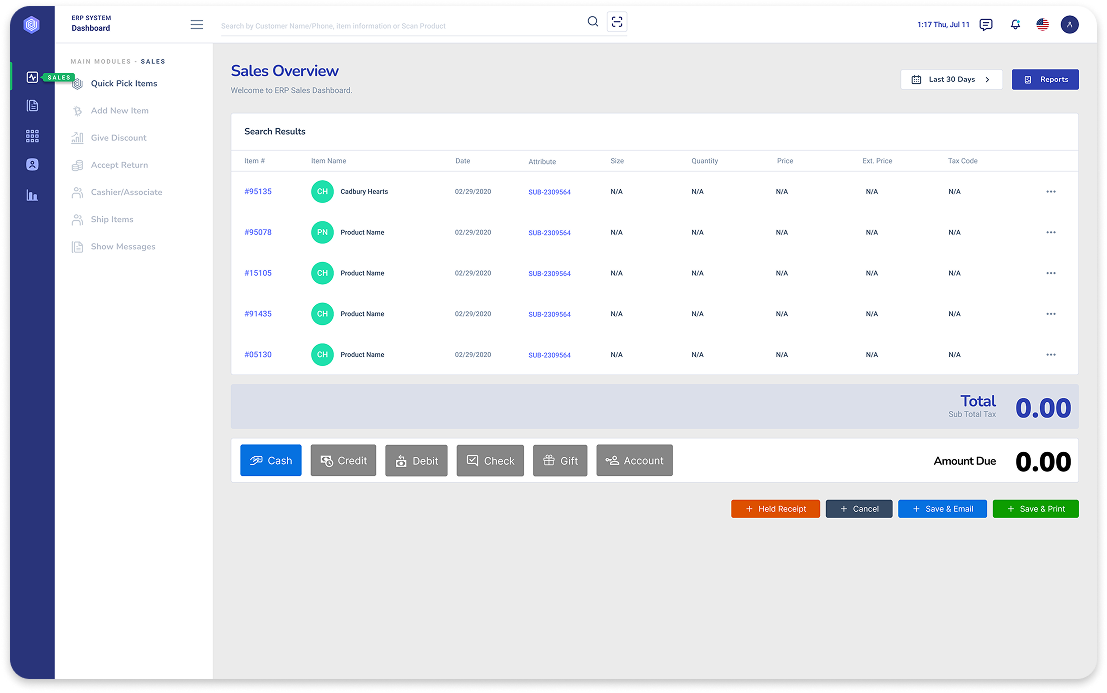Choose Check payment method

point(490,461)
